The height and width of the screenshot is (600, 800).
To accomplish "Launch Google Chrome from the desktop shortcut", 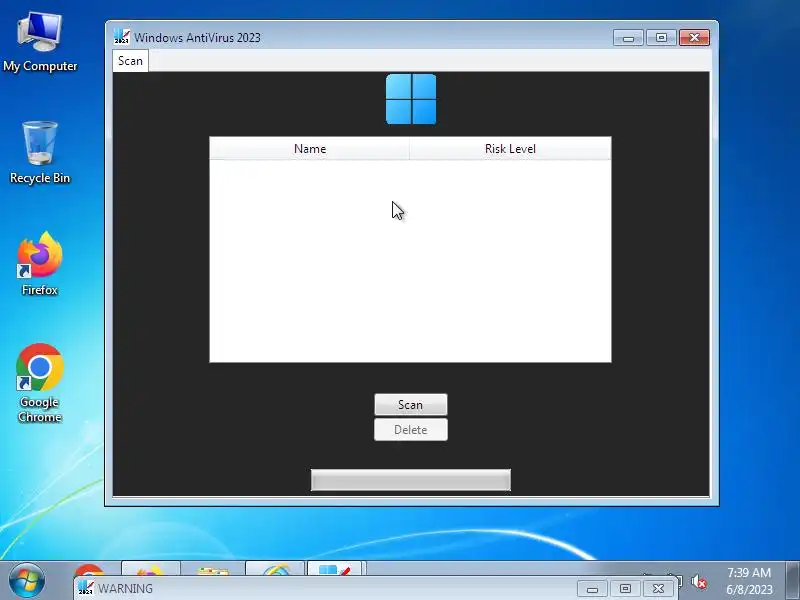I will point(40,383).
